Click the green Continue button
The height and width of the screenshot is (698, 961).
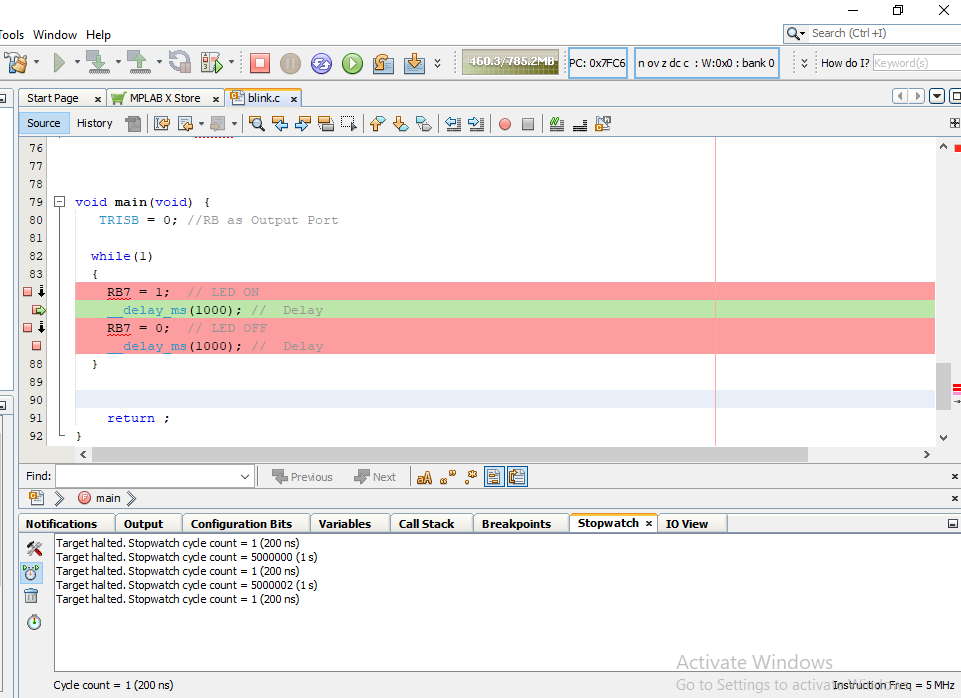click(x=352, y=63)
